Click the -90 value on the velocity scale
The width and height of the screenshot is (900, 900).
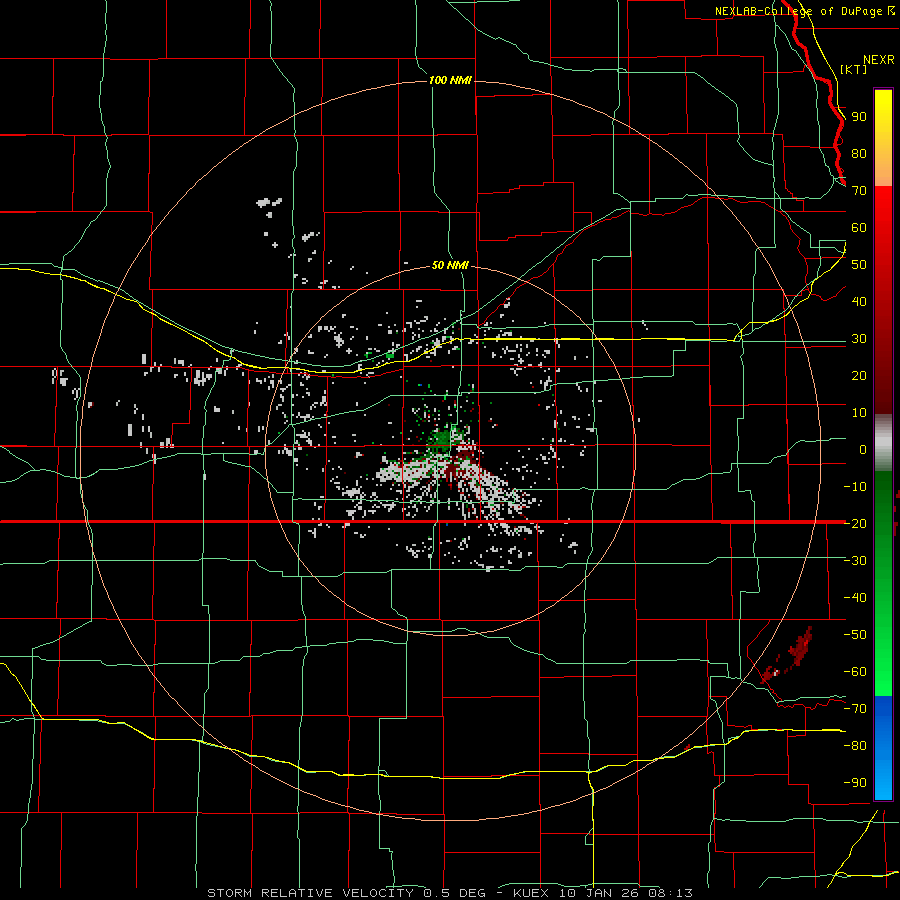point(855,783)
